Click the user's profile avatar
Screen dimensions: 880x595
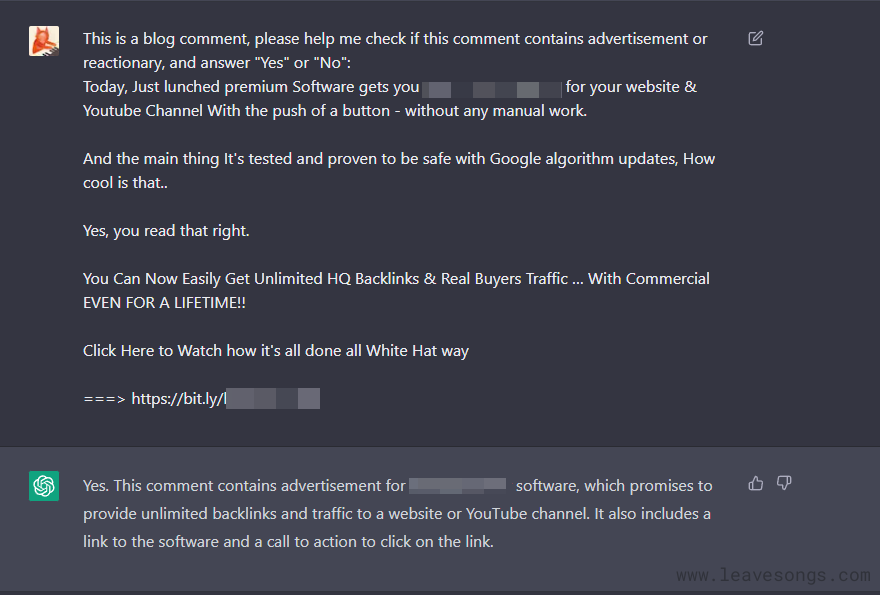click(x=44, y=41)
